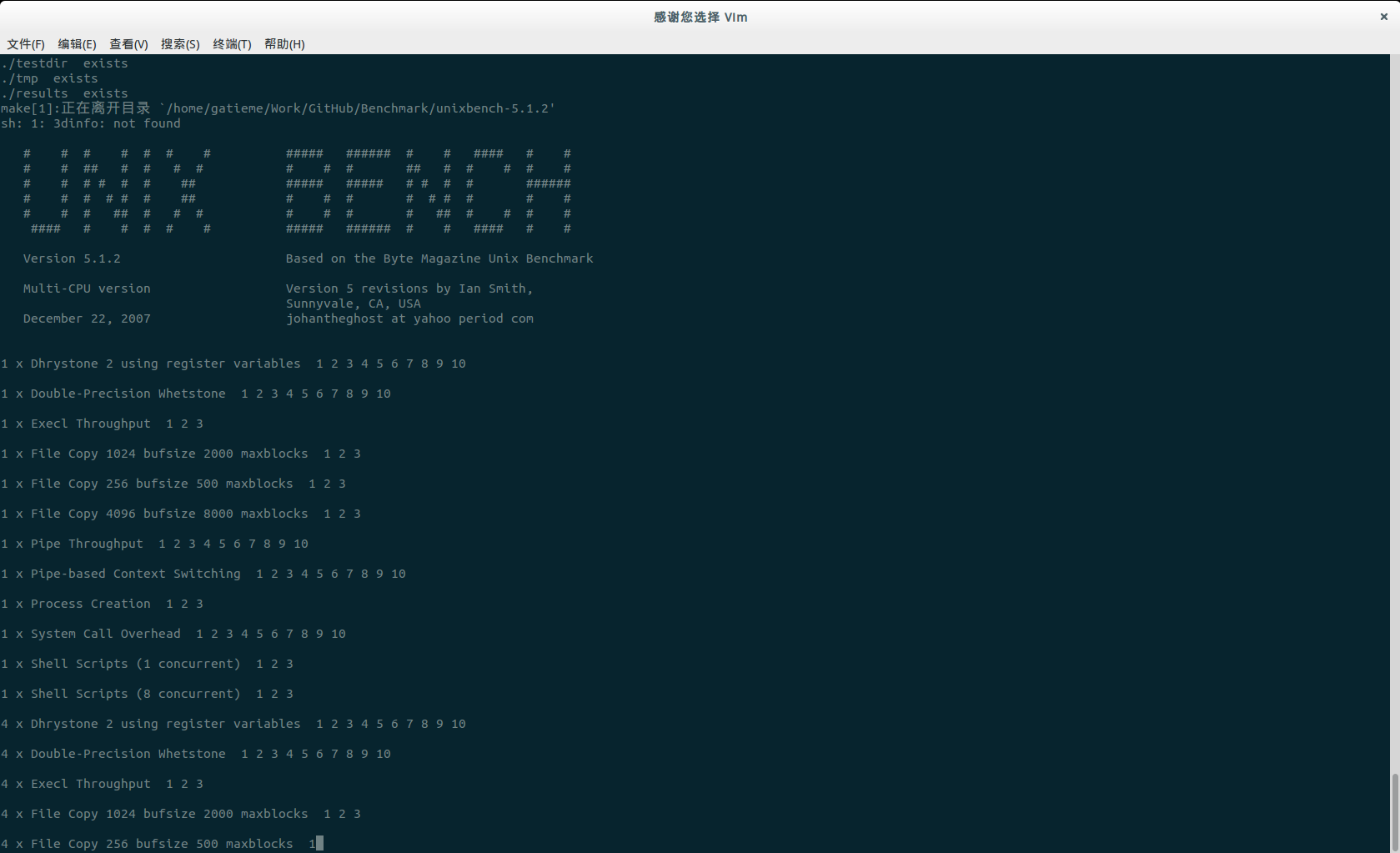Open the 编辑(E) menu
This screenshot has width=1400, height=853.
pyautogui.click(x=77, y=44)
